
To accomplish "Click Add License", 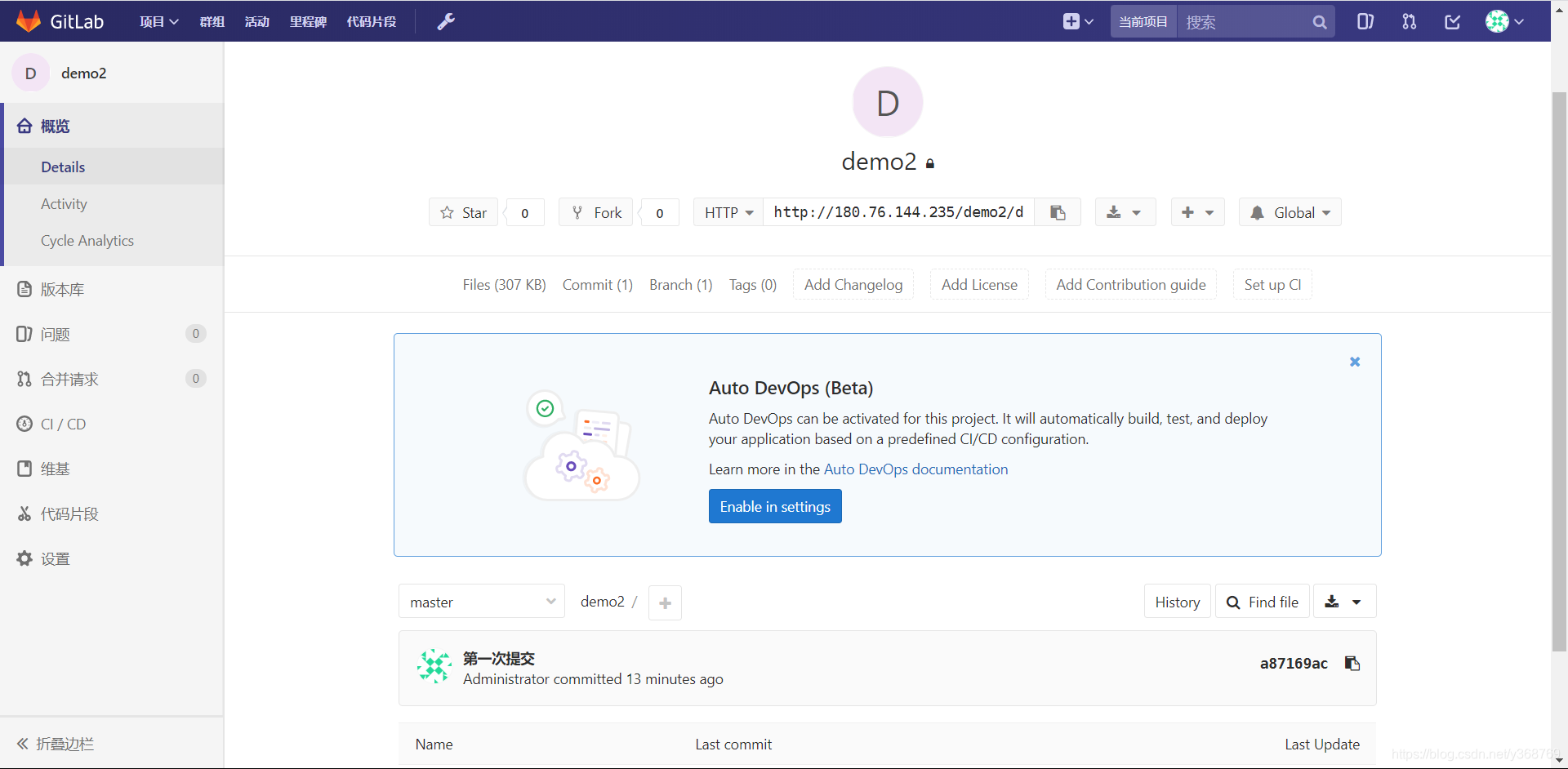I will (x=979, y=284).
